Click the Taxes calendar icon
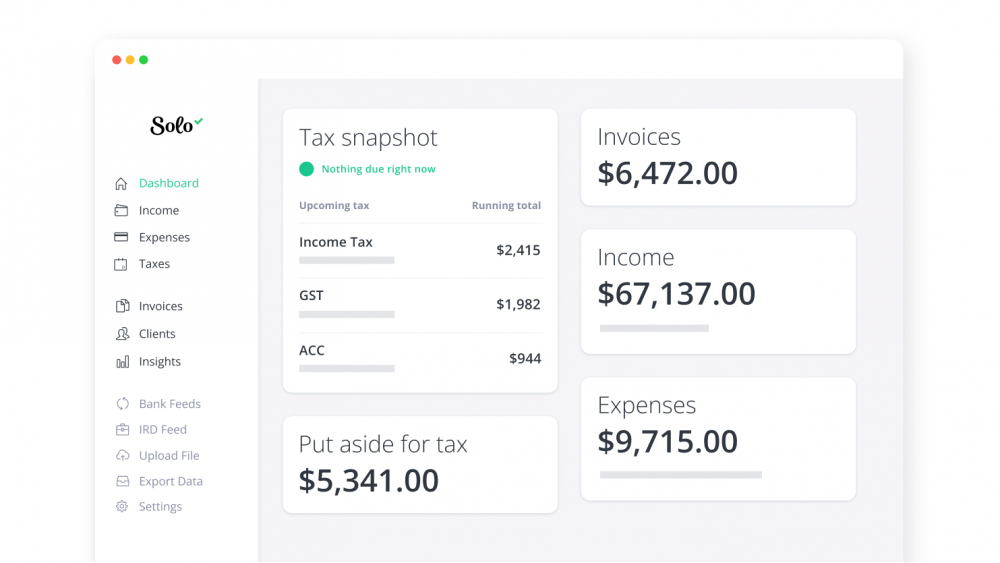 tap(121, 264)
